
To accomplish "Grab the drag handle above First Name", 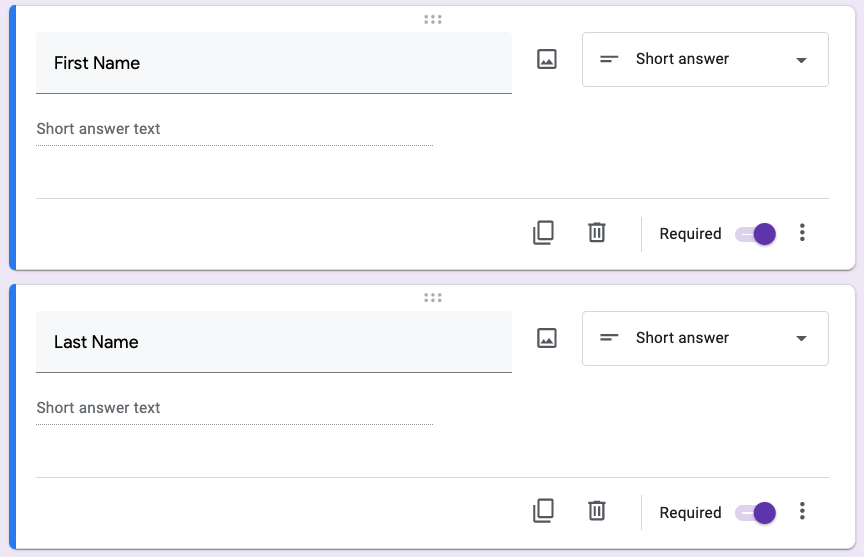I will (x=433, y=19).
